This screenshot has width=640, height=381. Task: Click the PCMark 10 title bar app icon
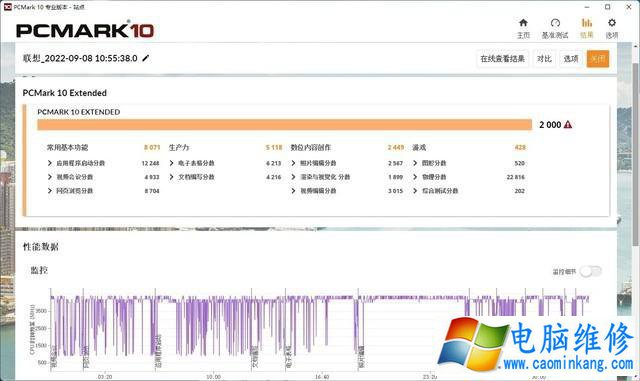coord(7,7)
